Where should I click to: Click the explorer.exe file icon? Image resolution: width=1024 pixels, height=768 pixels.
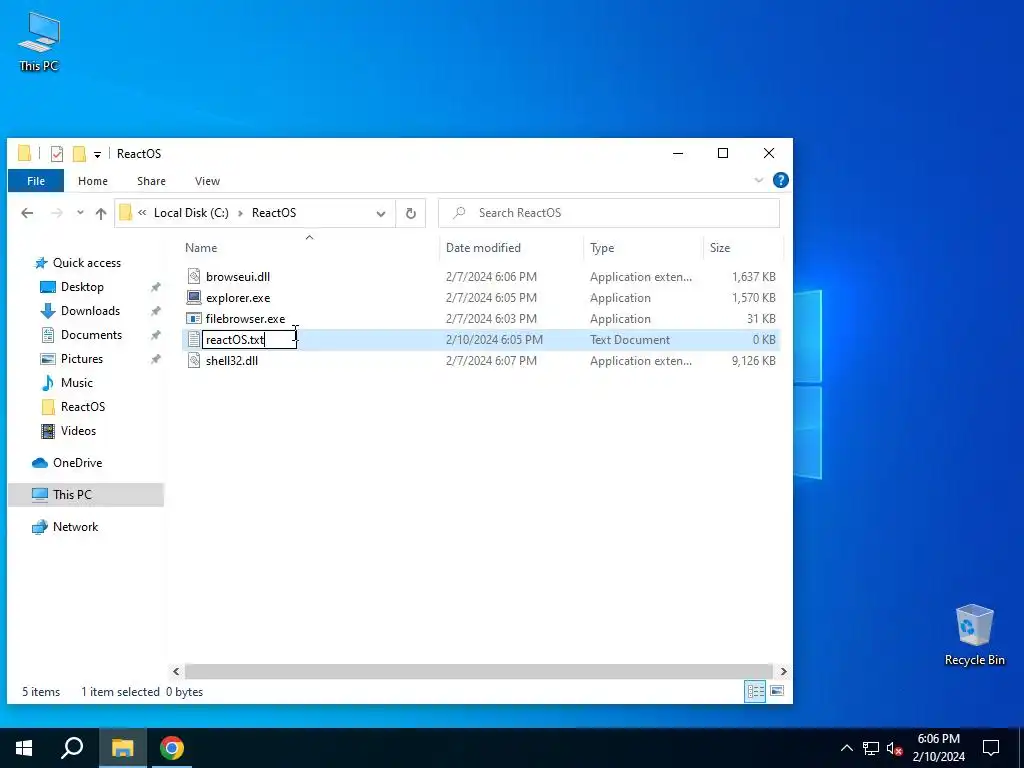click(194, 298)
